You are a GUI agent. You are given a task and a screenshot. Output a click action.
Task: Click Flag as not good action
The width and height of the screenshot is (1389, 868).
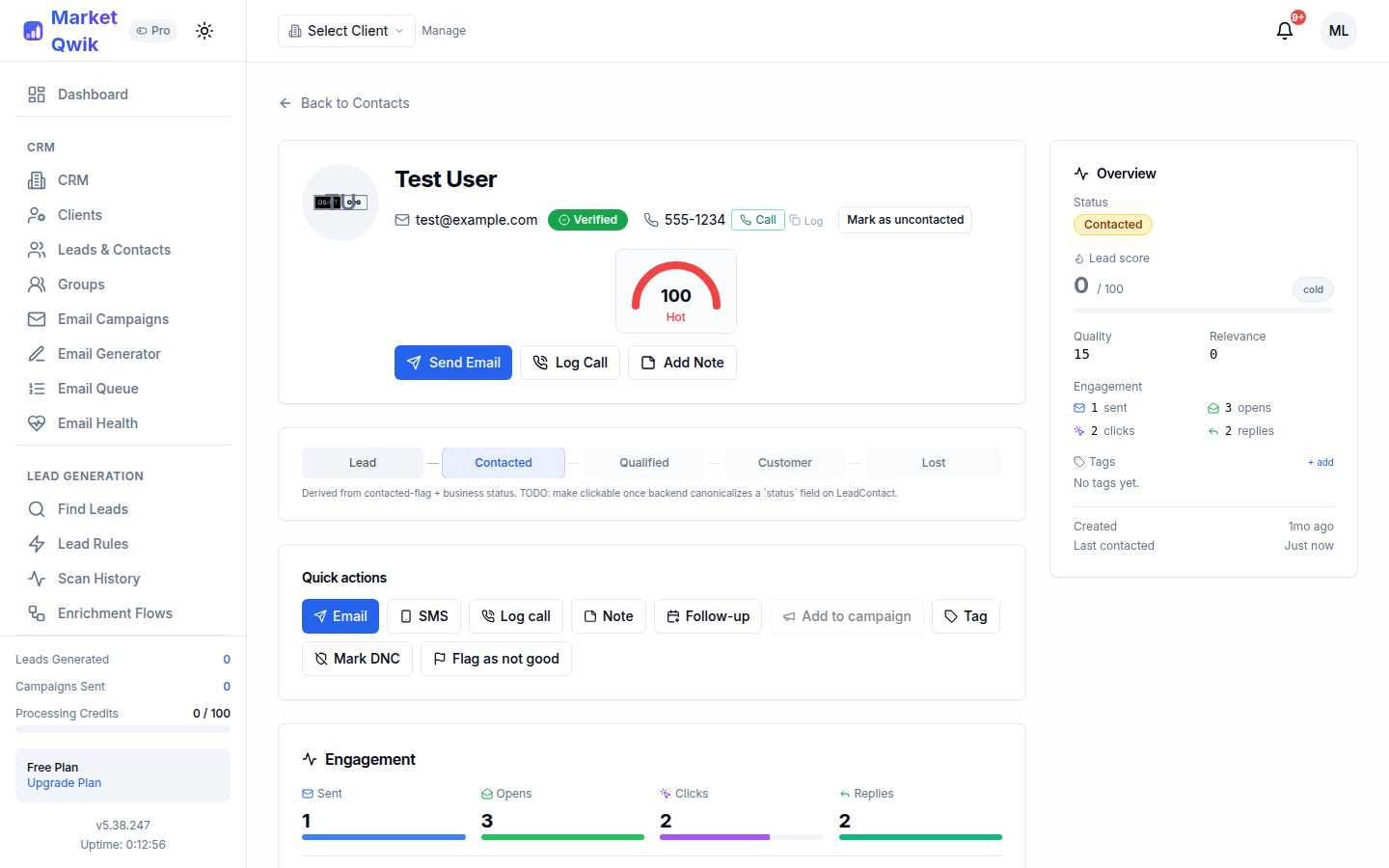[x=496, y=659]
